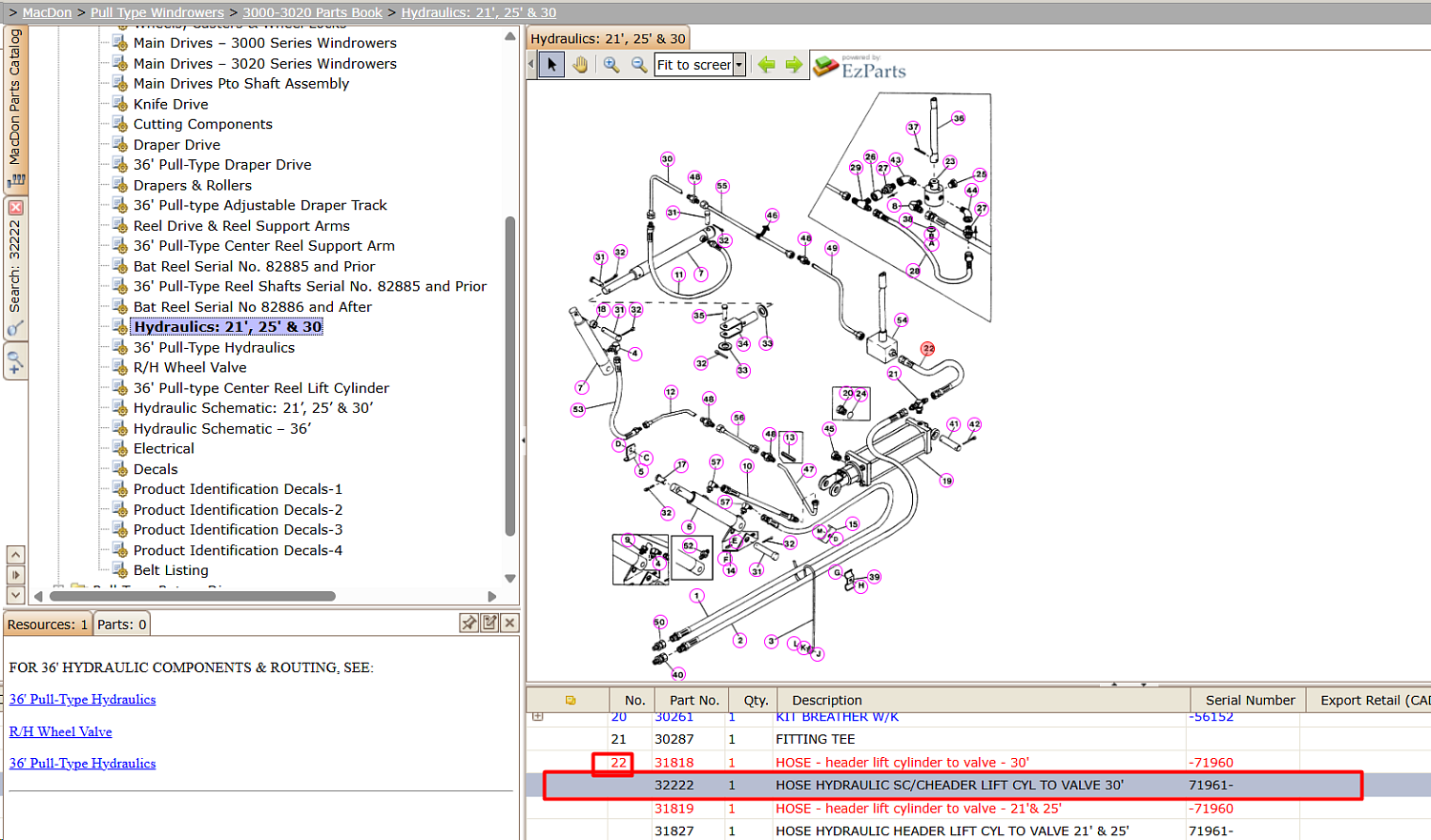Click the Hydraulics: 21', 25' & 30 breadcrumb

(x=479, y=12)
